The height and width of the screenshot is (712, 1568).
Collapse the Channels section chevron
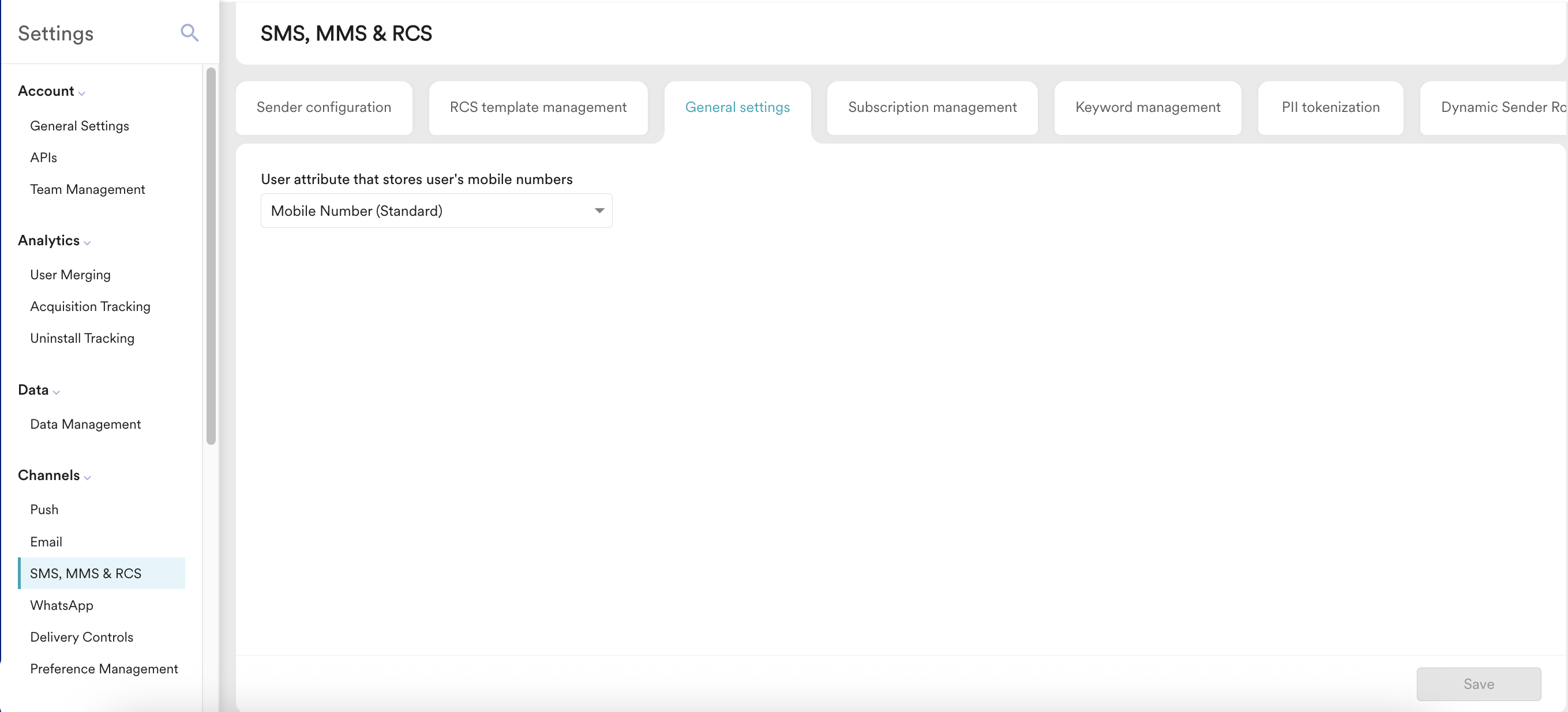click(87, 477)
